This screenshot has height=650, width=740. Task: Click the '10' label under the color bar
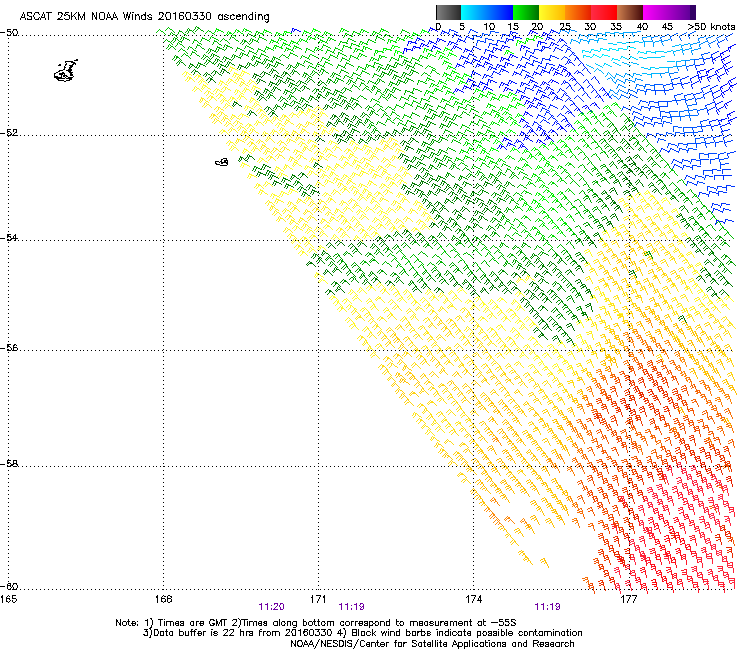pos(489,27)
